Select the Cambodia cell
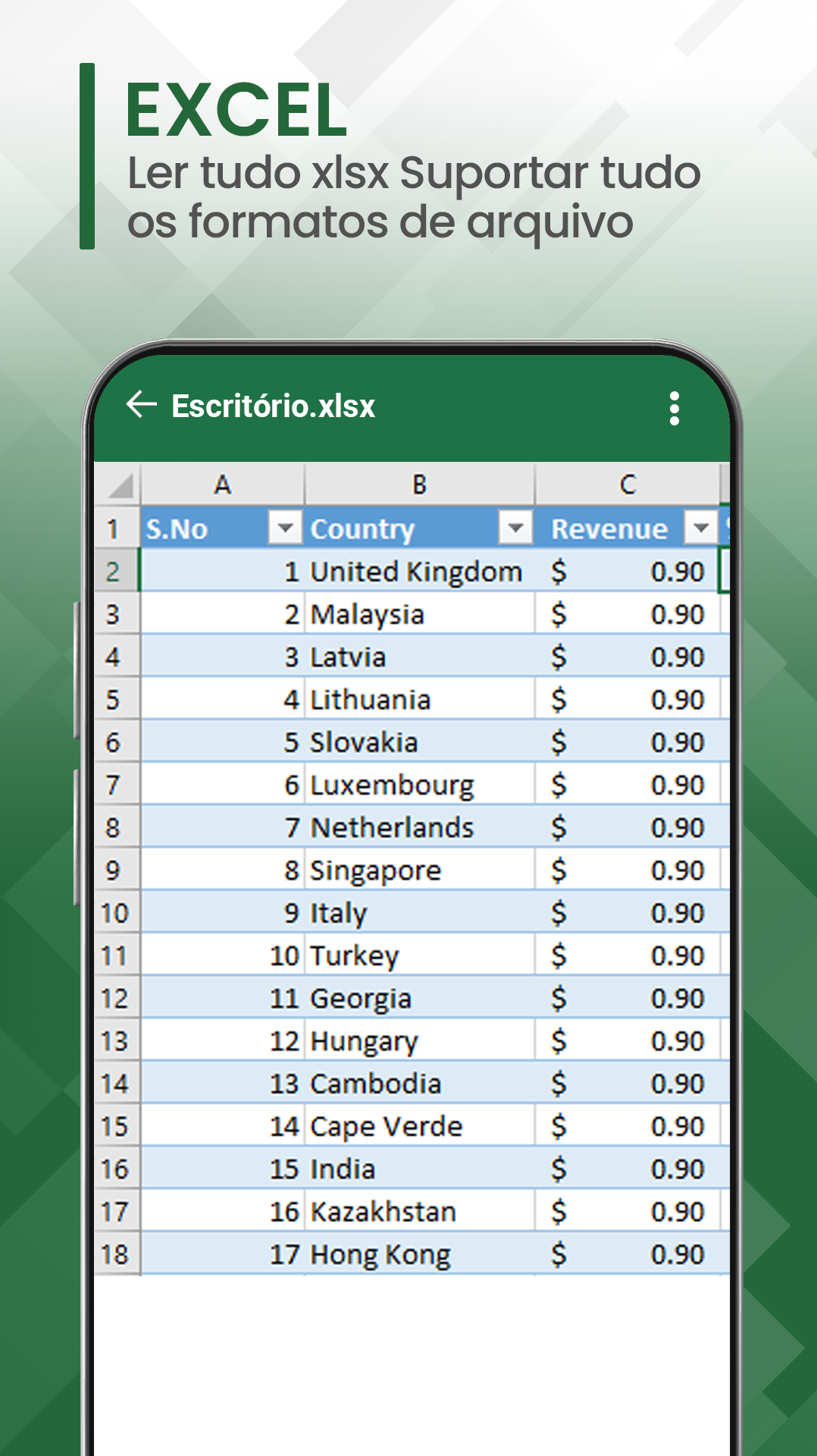The height and width of the screenshot is (1456, 817). click(420, 1083)
